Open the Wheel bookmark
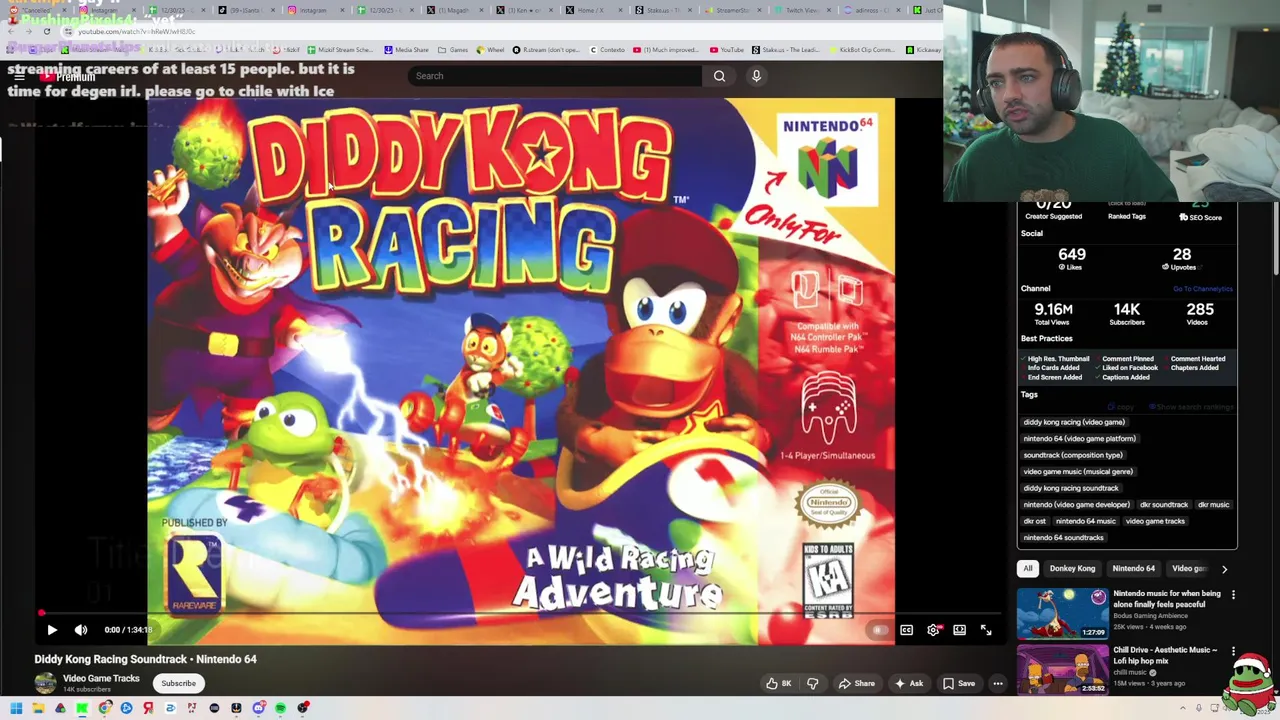Screen dimensions: 1280x720 point(490,49)
